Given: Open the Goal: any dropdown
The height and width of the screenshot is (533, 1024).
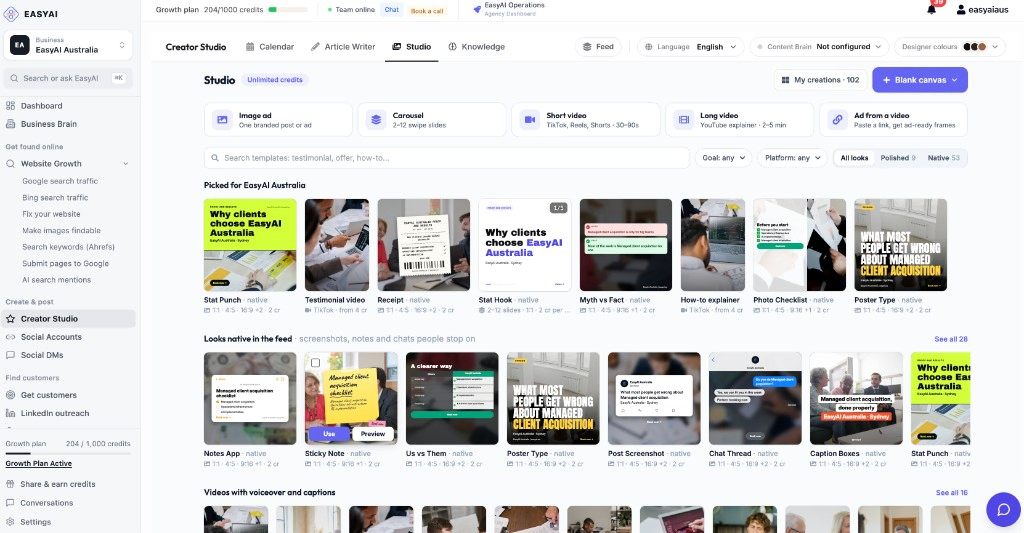Looking at the screenshot, I should pos(724,158).
